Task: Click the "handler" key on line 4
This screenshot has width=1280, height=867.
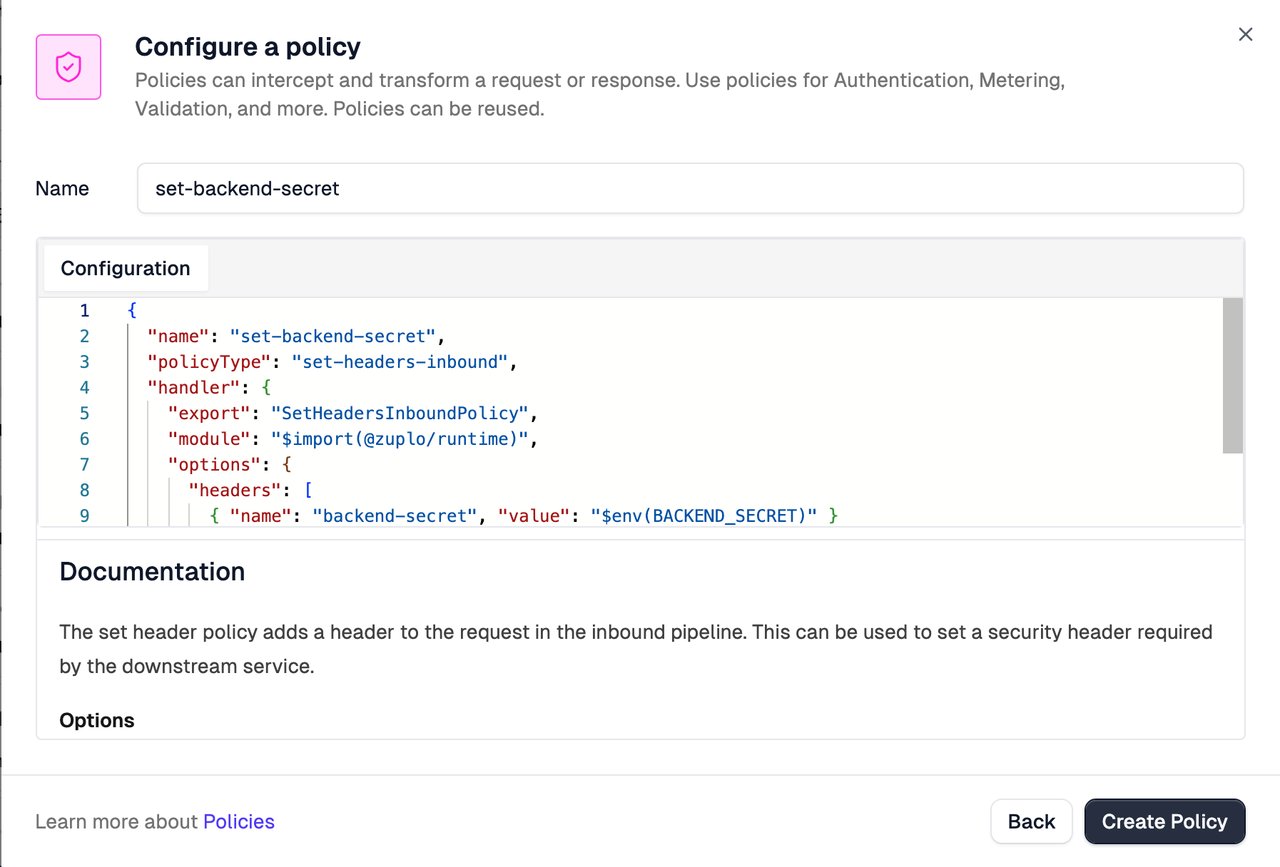Action: [193, 387]
